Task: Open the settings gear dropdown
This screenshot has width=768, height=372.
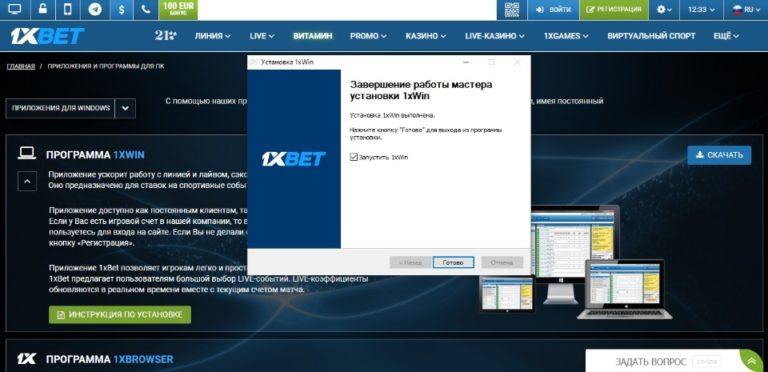Action: (664, 9)
